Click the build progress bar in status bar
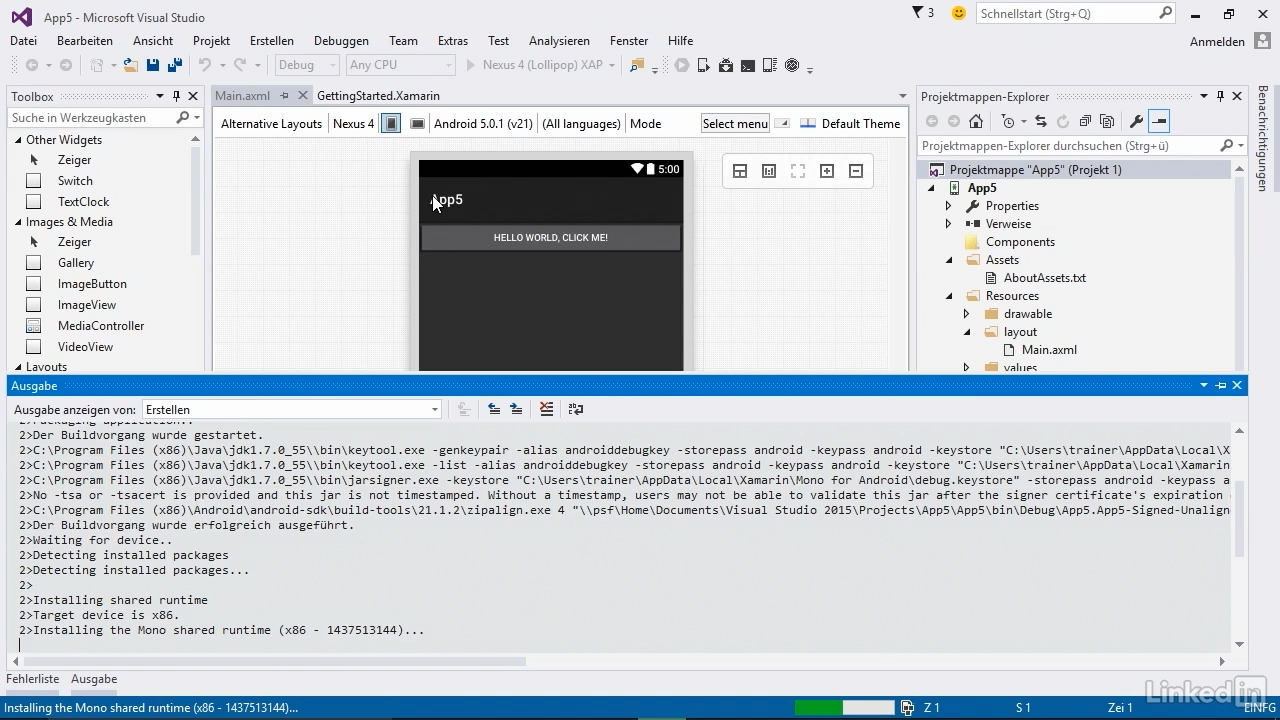 point(844,708)
